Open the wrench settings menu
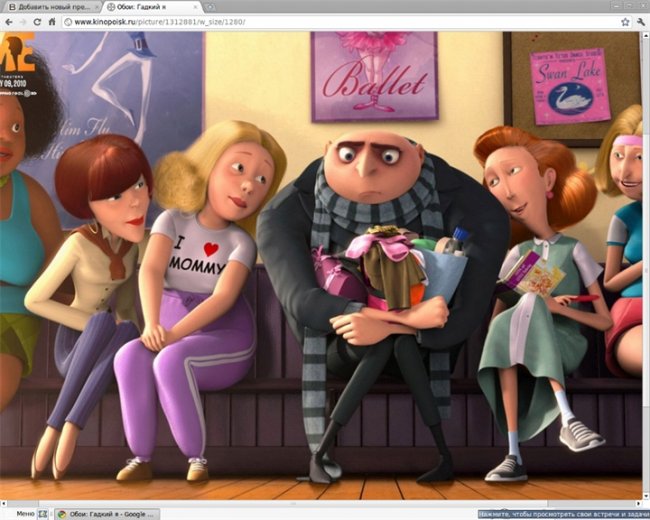Screen dimensions: 650x520 [639, 21]
